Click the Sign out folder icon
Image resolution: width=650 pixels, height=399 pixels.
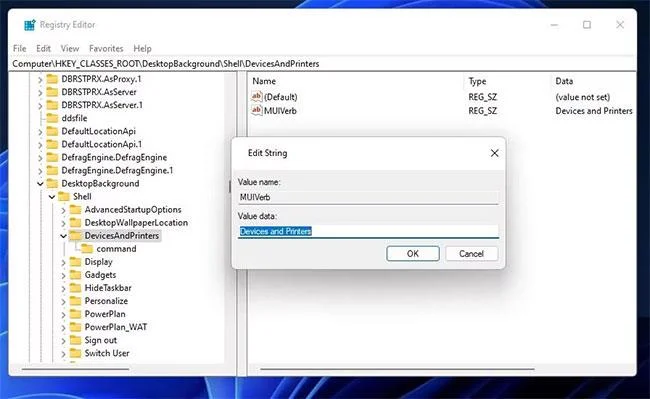point(75,340)
